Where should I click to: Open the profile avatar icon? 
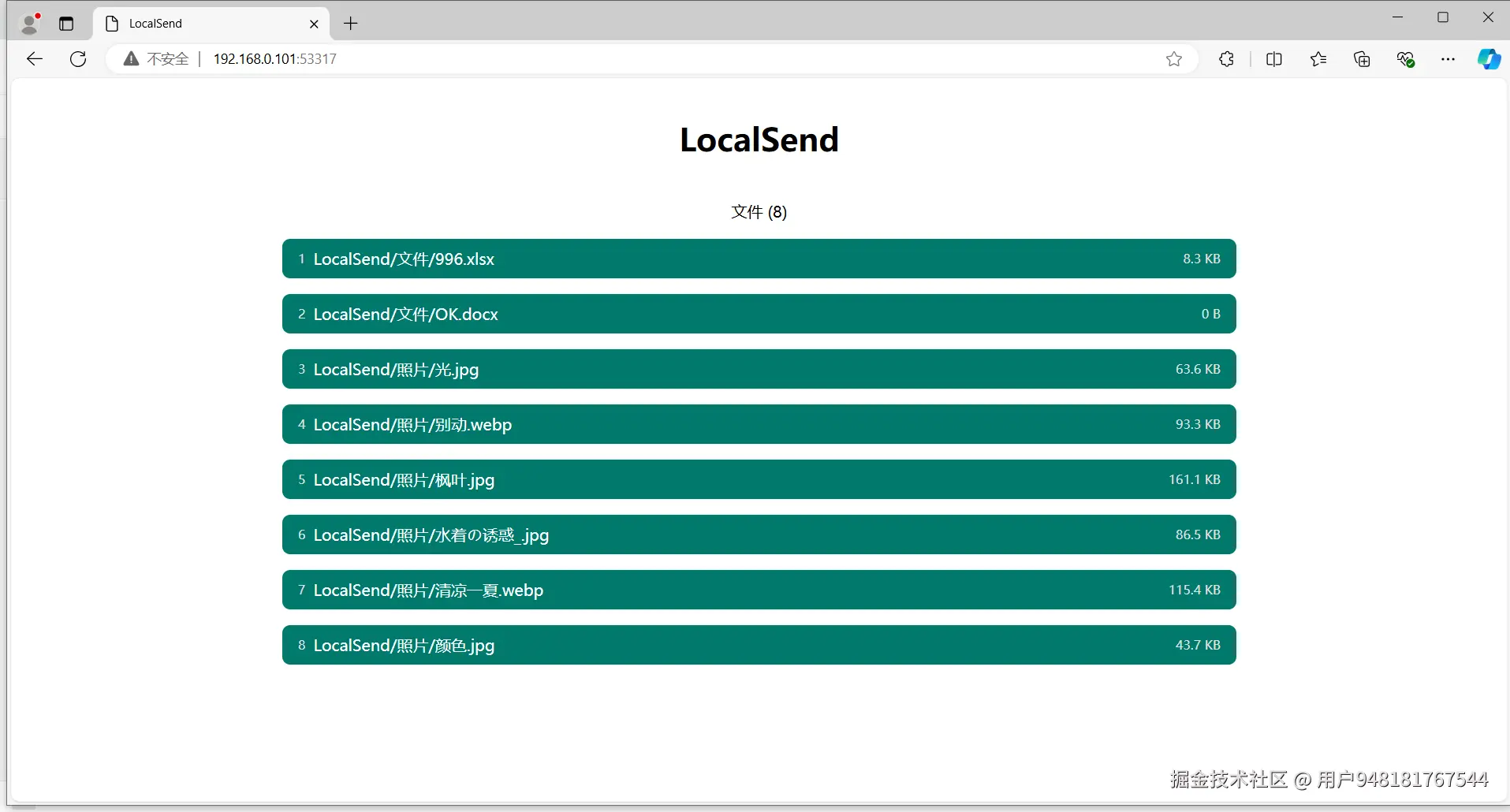(30, 24)
